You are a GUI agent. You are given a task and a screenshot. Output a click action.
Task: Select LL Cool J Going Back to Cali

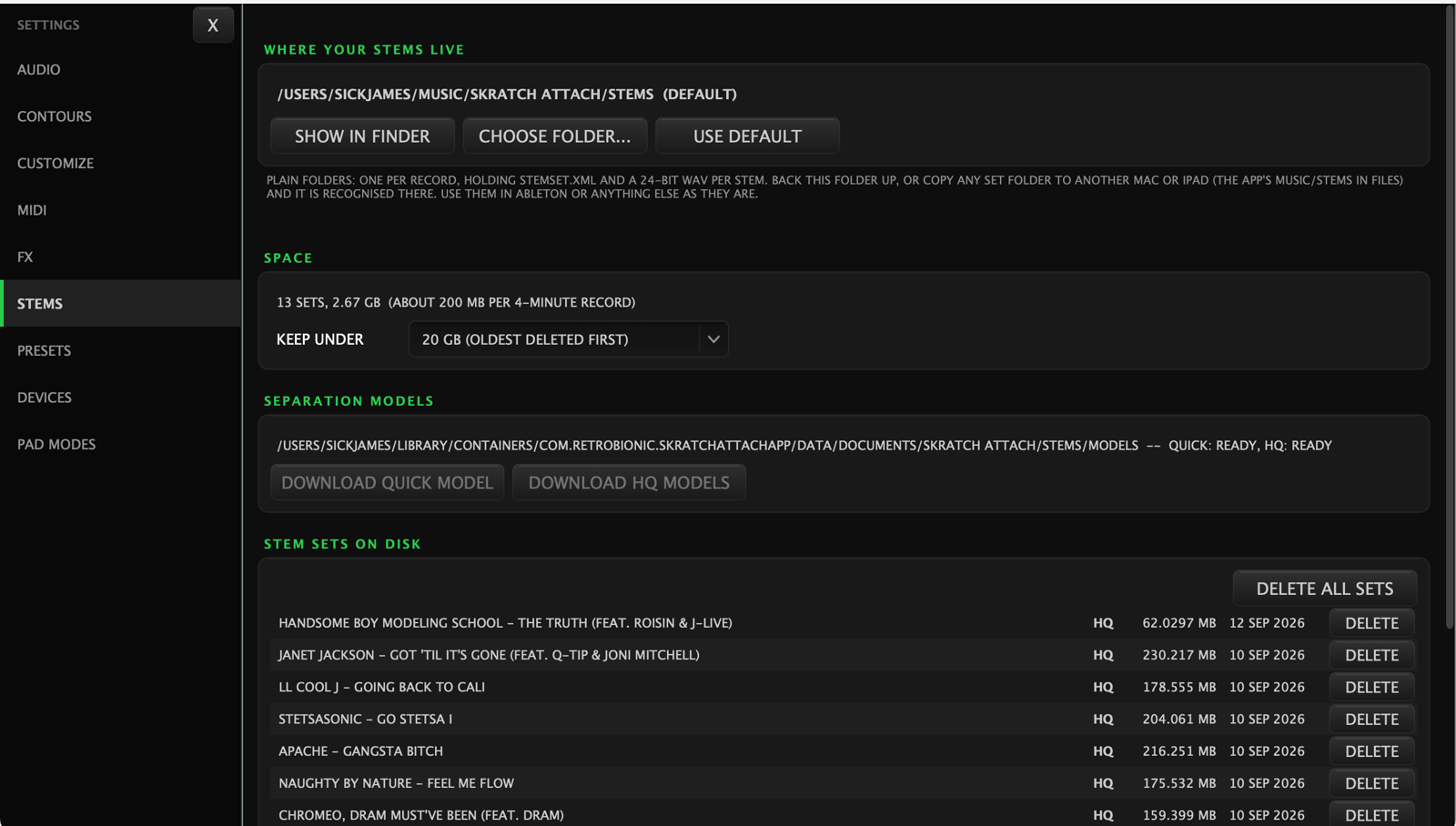pos(381,688)
